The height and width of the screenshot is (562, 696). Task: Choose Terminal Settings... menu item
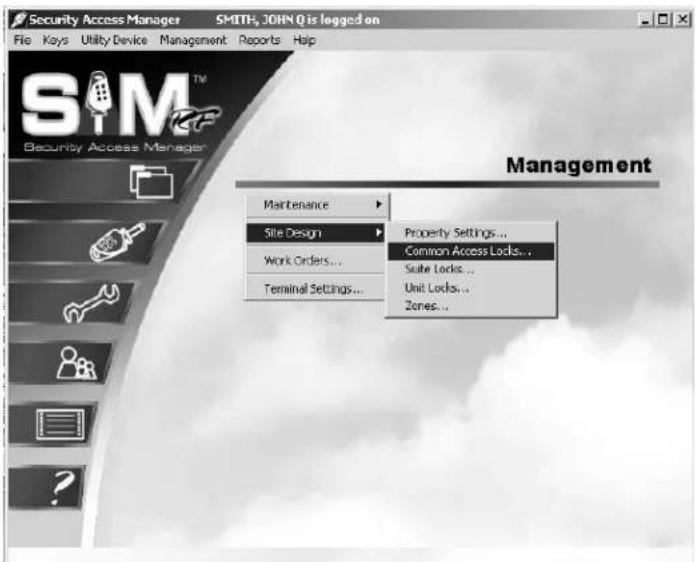[x=315, y=289]
